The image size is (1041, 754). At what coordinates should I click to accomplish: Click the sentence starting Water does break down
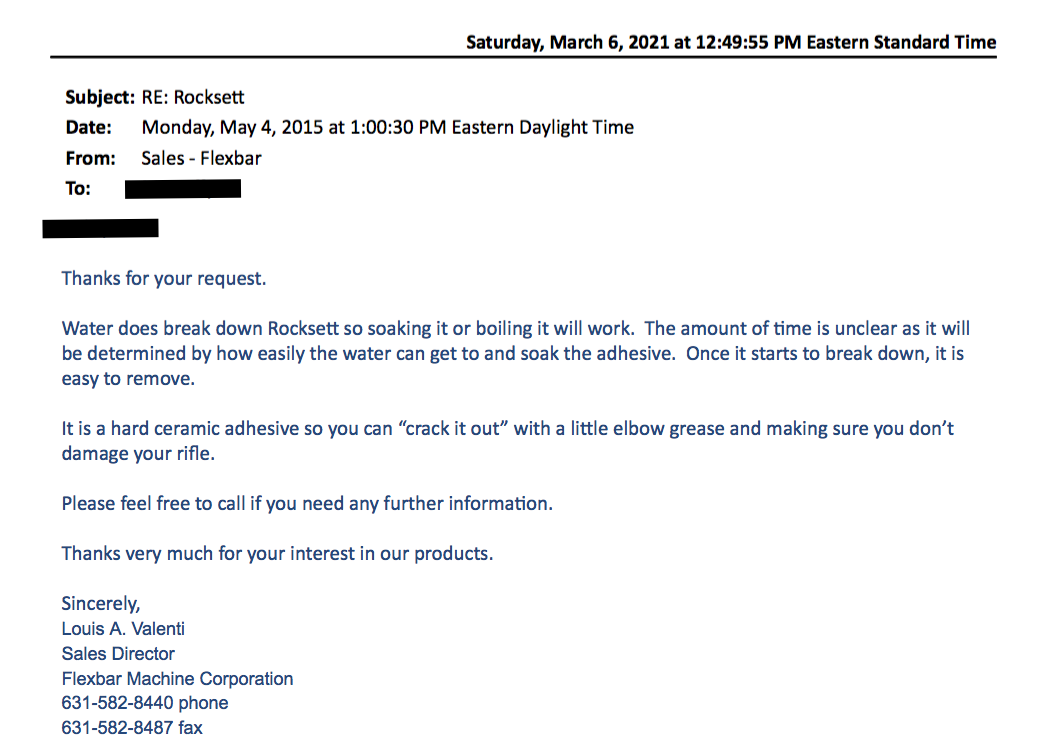pyautogui.click(x=349, y=329)
